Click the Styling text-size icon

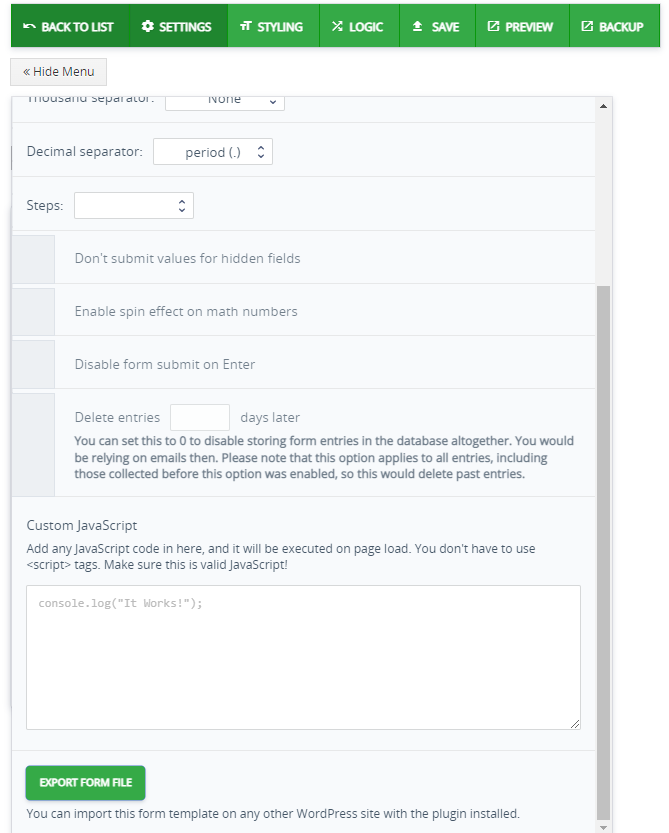[x=245, y=26]
